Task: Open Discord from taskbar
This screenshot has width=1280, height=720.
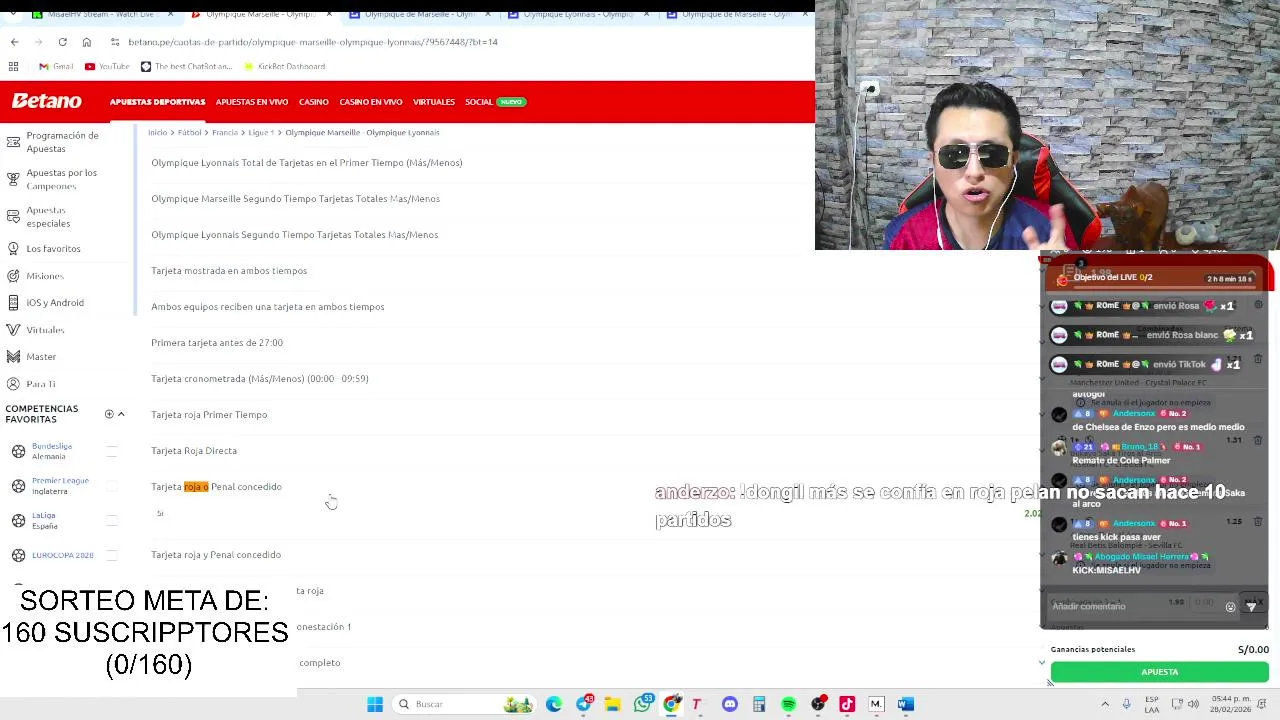Action: tap(730, 704)
